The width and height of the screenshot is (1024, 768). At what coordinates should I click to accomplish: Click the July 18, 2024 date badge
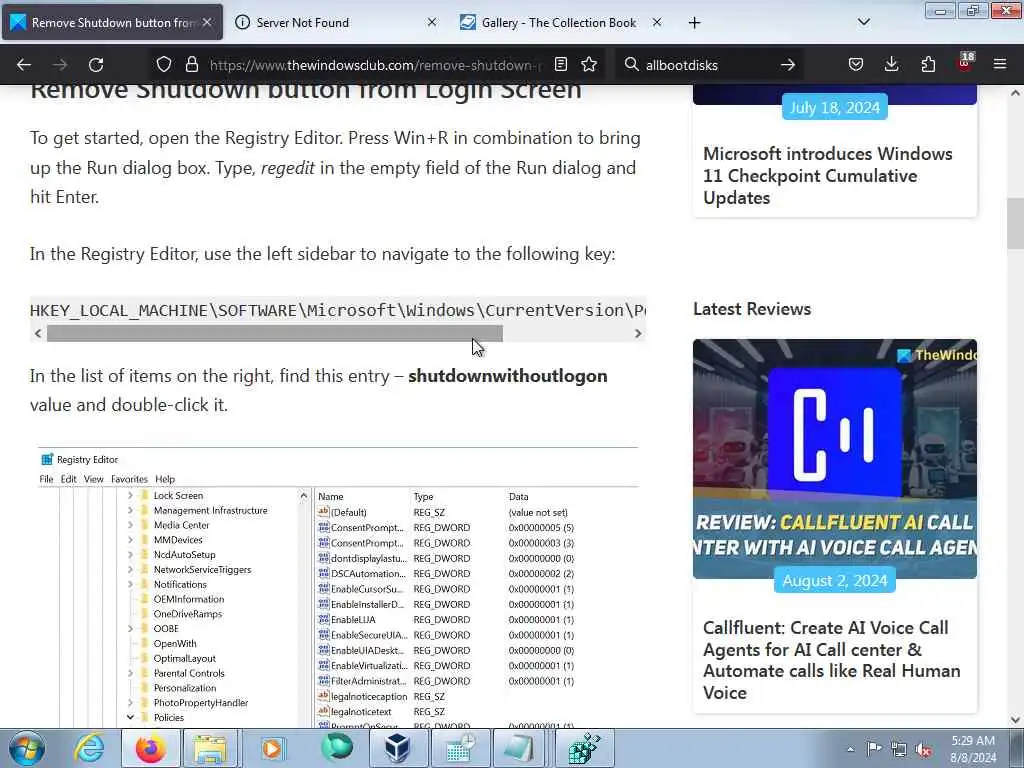pos(835,108)
